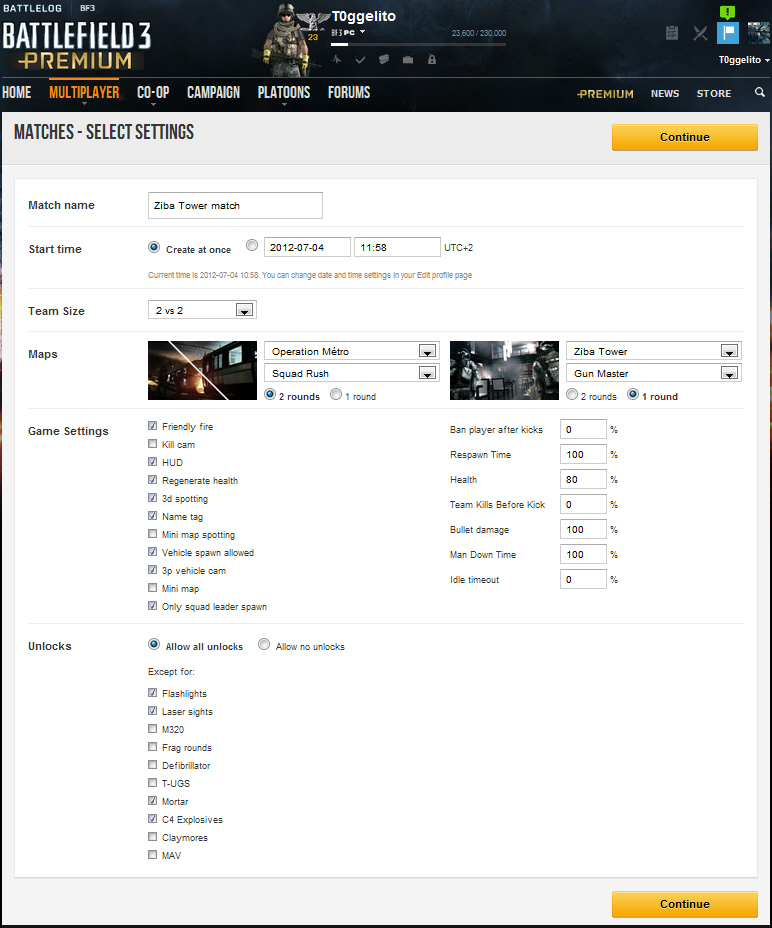The image size is (772, 928).
Task: Uncheck Friendly fire setting
Action: (x=153, y=426)
